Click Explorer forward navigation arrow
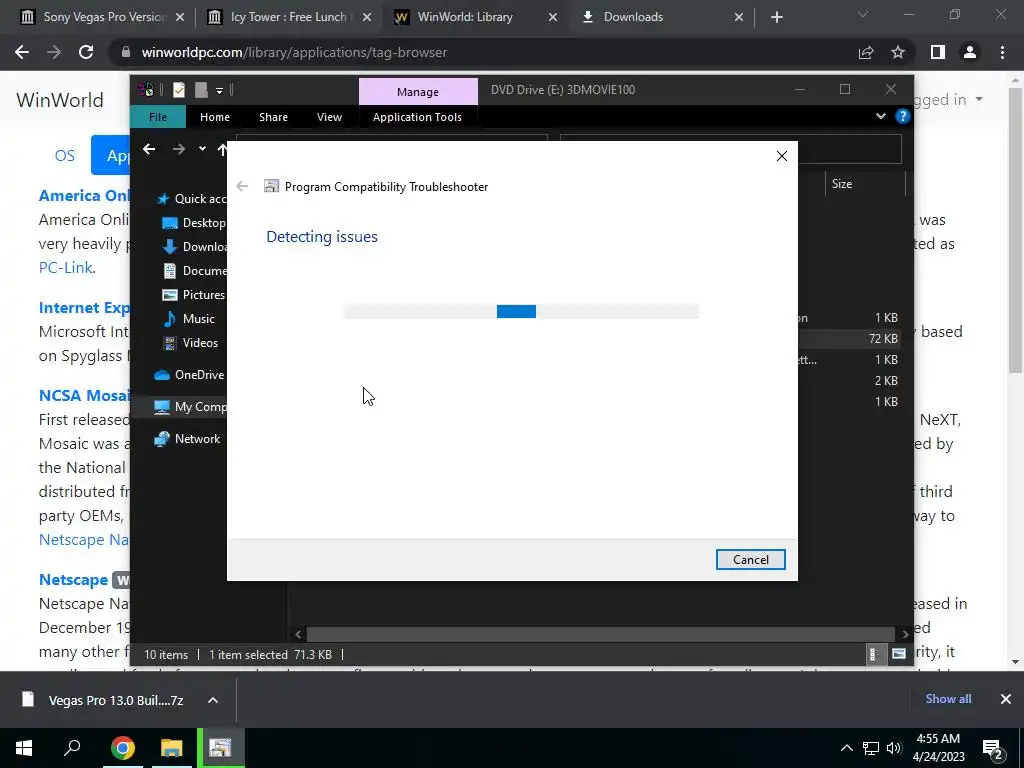Image resolution: width=1024 pixels, height=768 pixels. coord(179,150)
